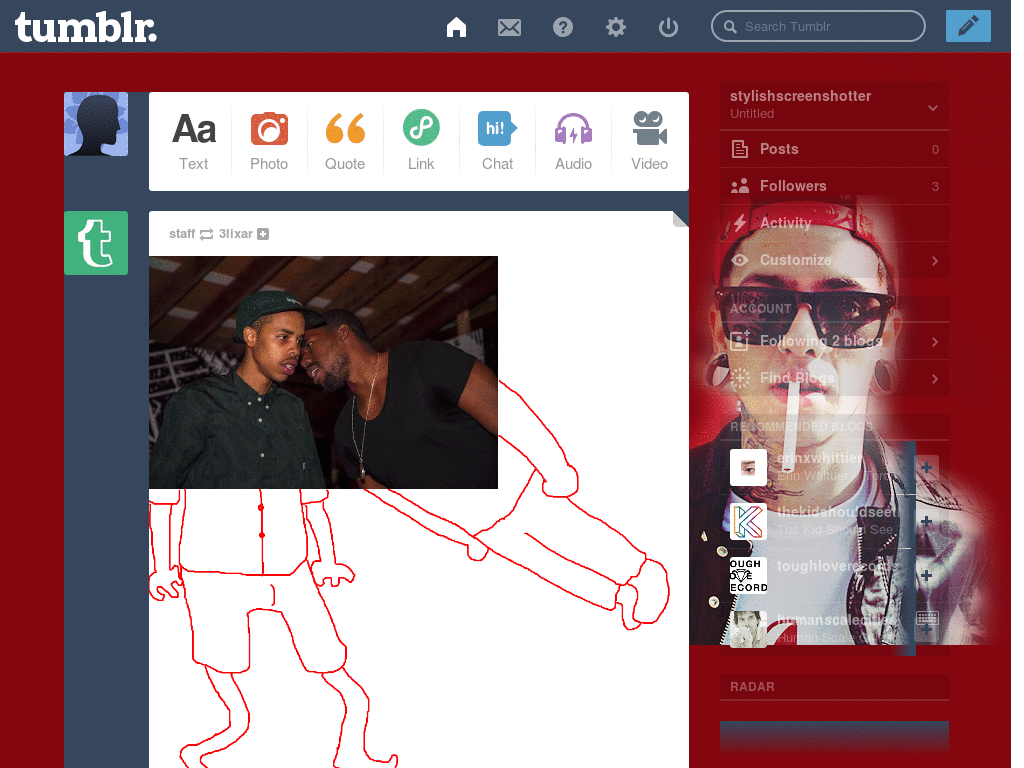Open the Tumblr home dashboard icon

click(x=456, y=27)
